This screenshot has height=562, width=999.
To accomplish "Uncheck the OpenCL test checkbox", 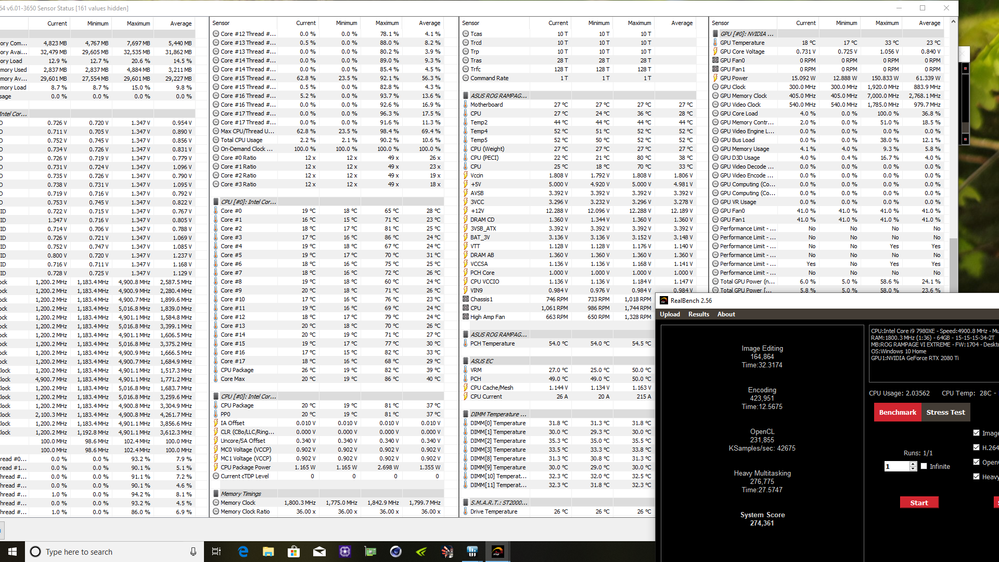I will point(976,462).
